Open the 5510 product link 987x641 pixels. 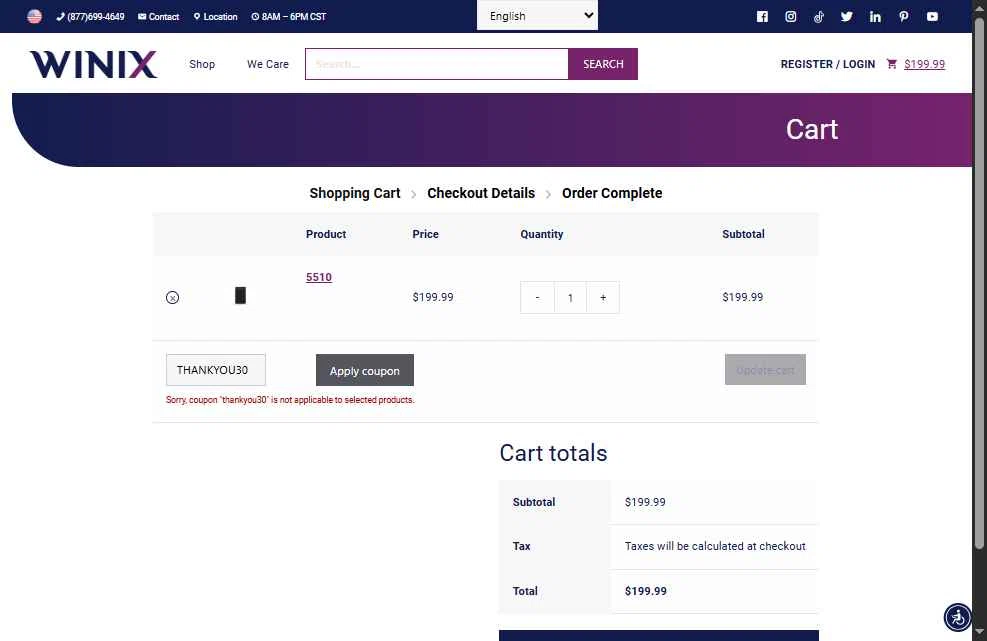[x=319, y=277]
